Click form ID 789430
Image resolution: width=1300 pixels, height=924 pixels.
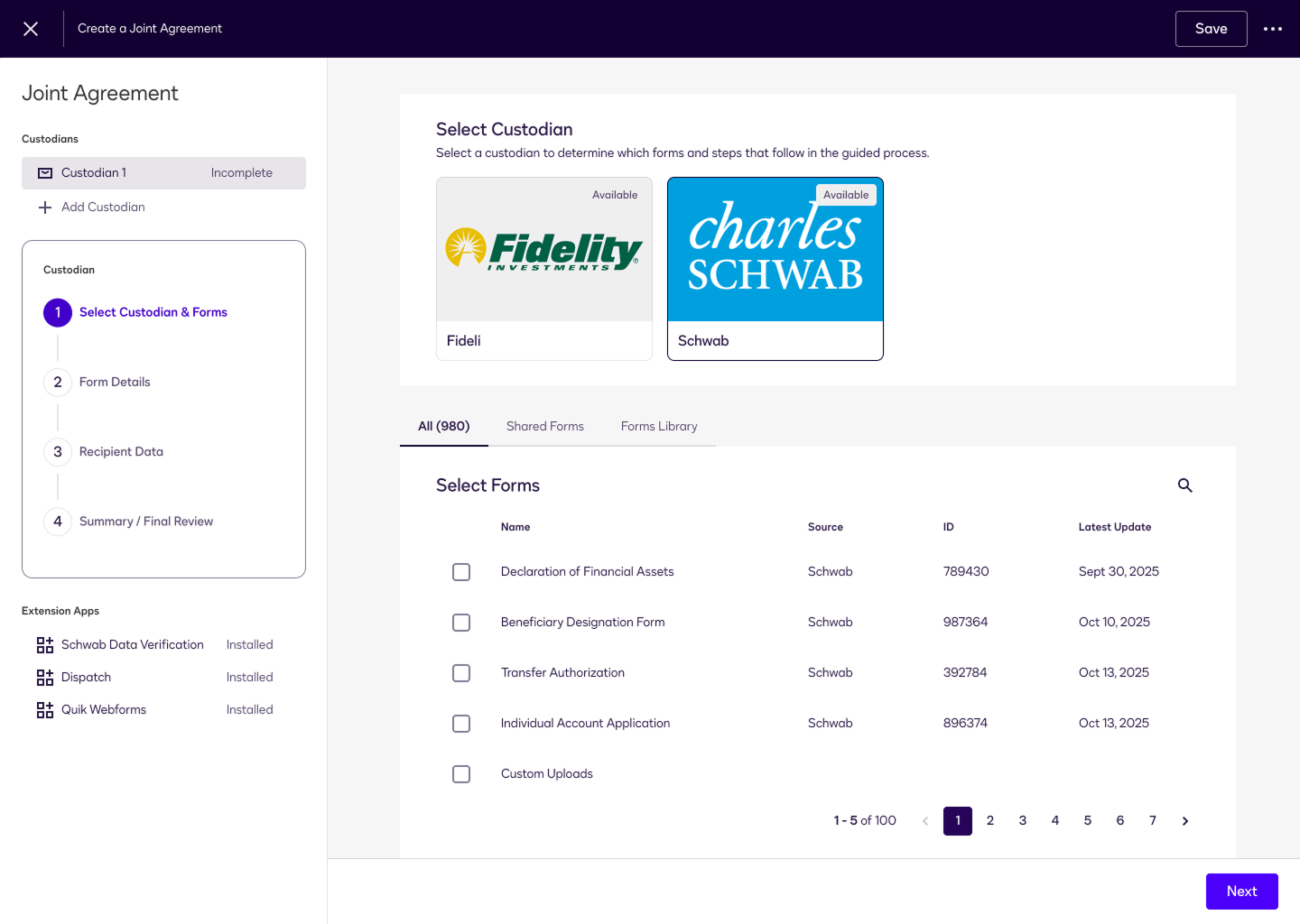966,571
